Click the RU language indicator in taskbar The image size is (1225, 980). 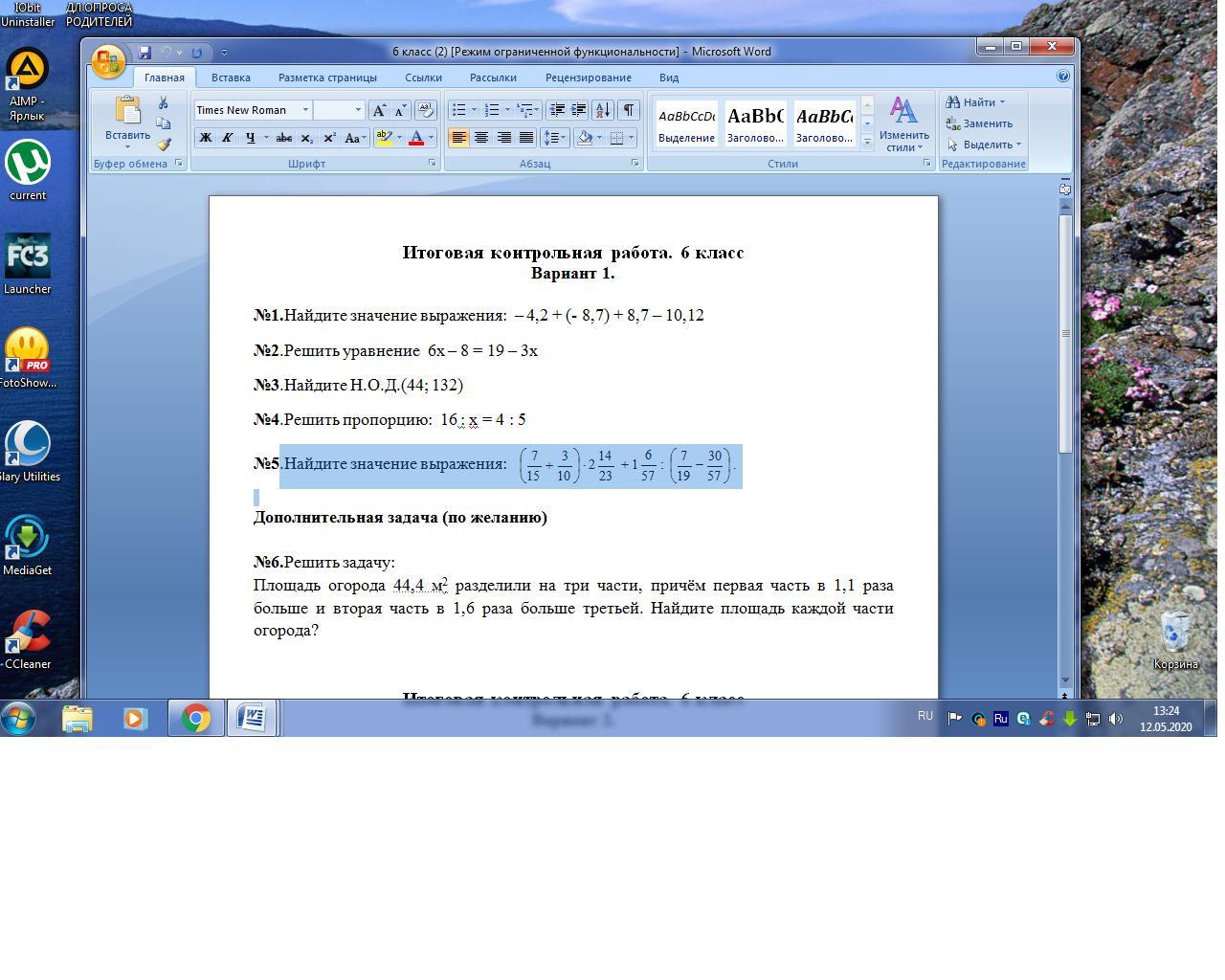[924, 716]
